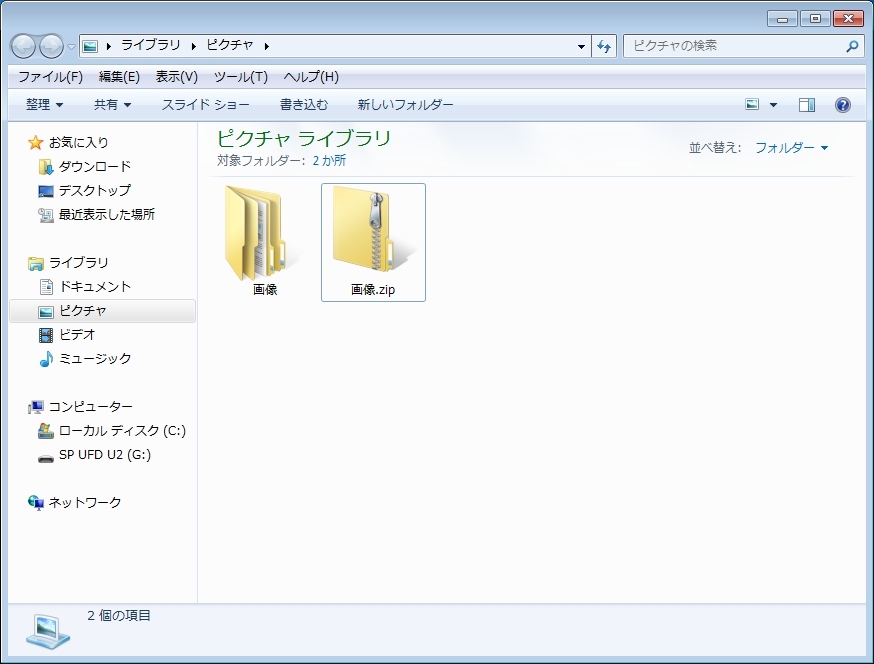Open the ヘルプ(H) menu
Screen dimensions: 874x664
[x=311, y=77]
